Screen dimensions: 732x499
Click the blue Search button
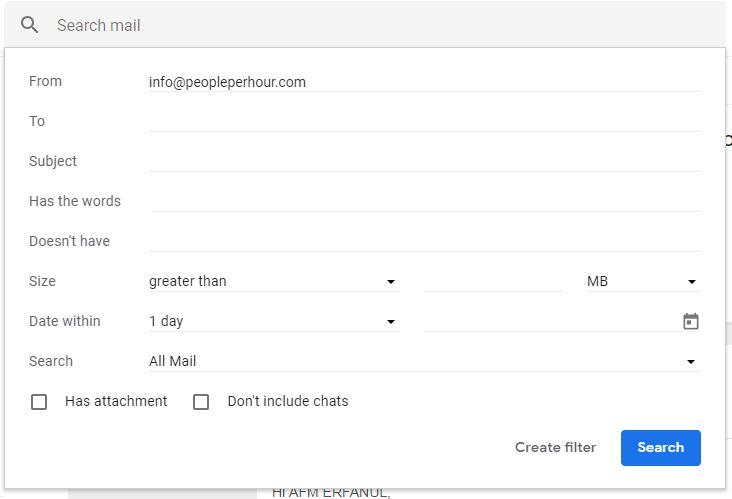(661, 448)
